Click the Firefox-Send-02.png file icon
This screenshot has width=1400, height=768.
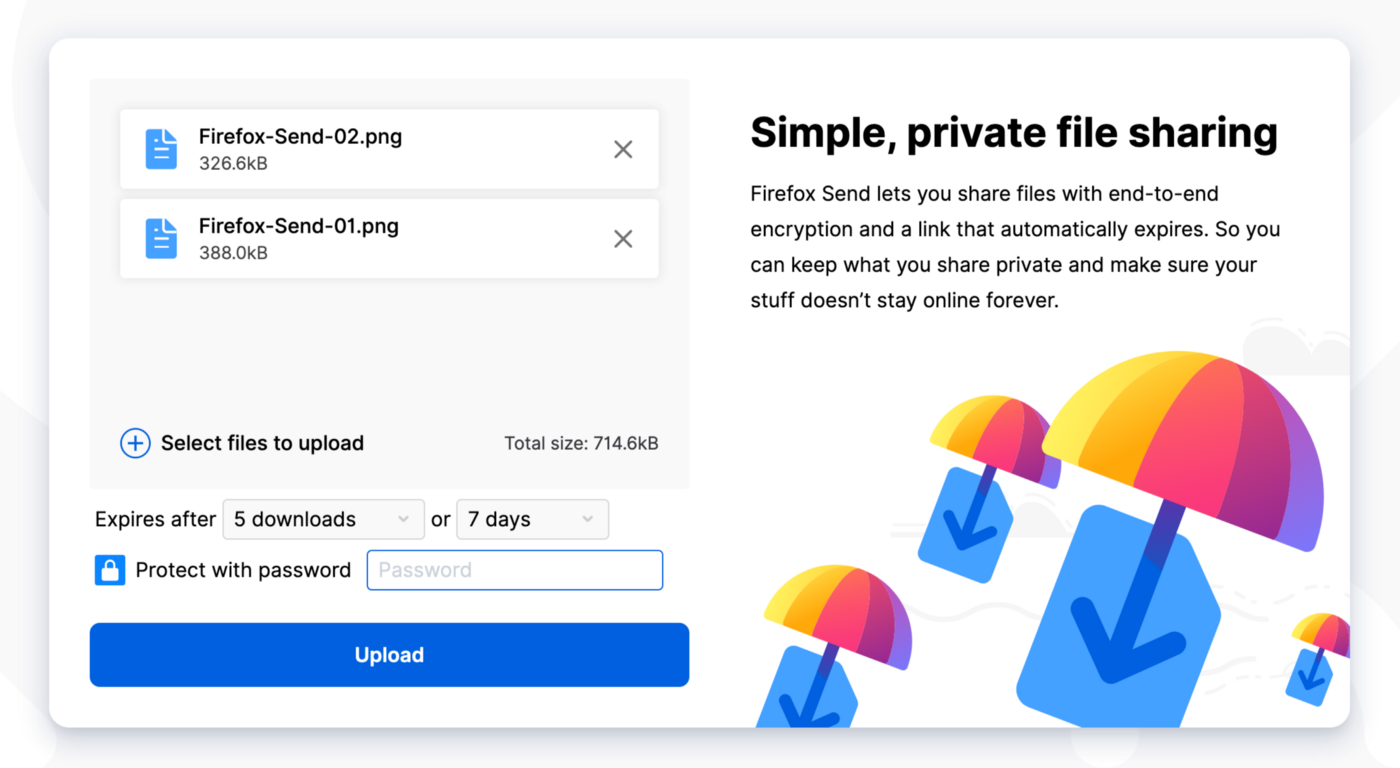(161, 148)
